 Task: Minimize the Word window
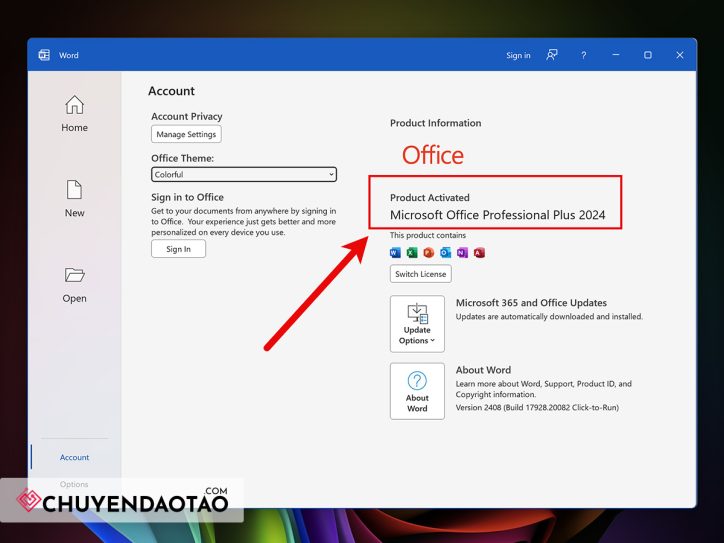[615, 55]
